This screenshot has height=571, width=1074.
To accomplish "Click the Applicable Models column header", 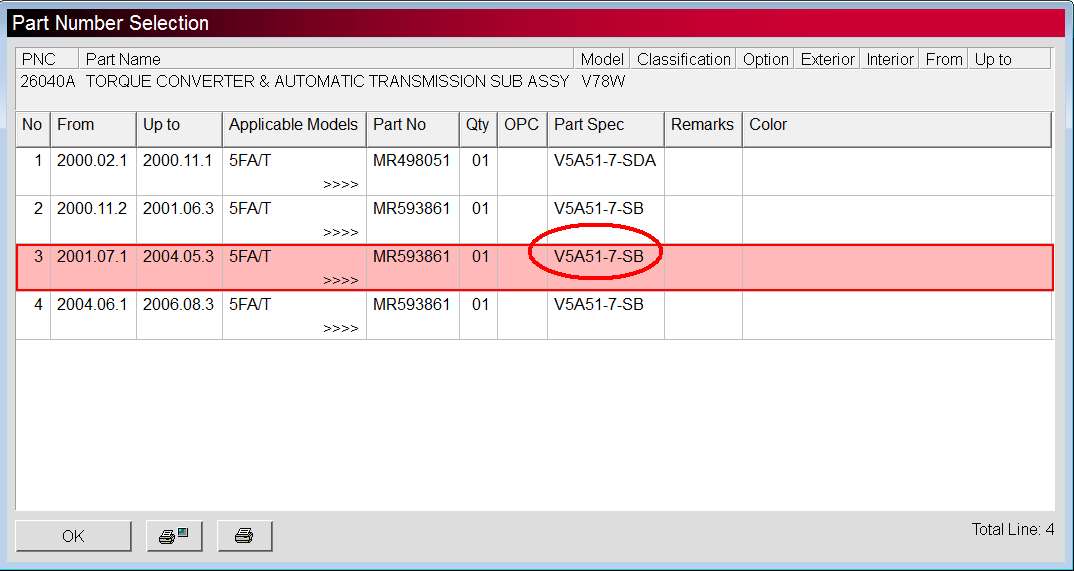I will coord(293,125).
